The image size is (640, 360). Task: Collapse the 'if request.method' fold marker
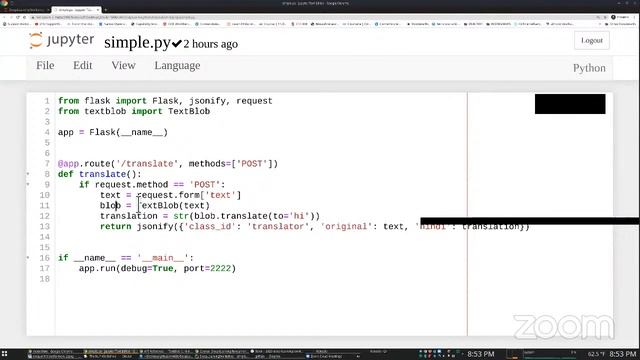(x=28, y=184)
